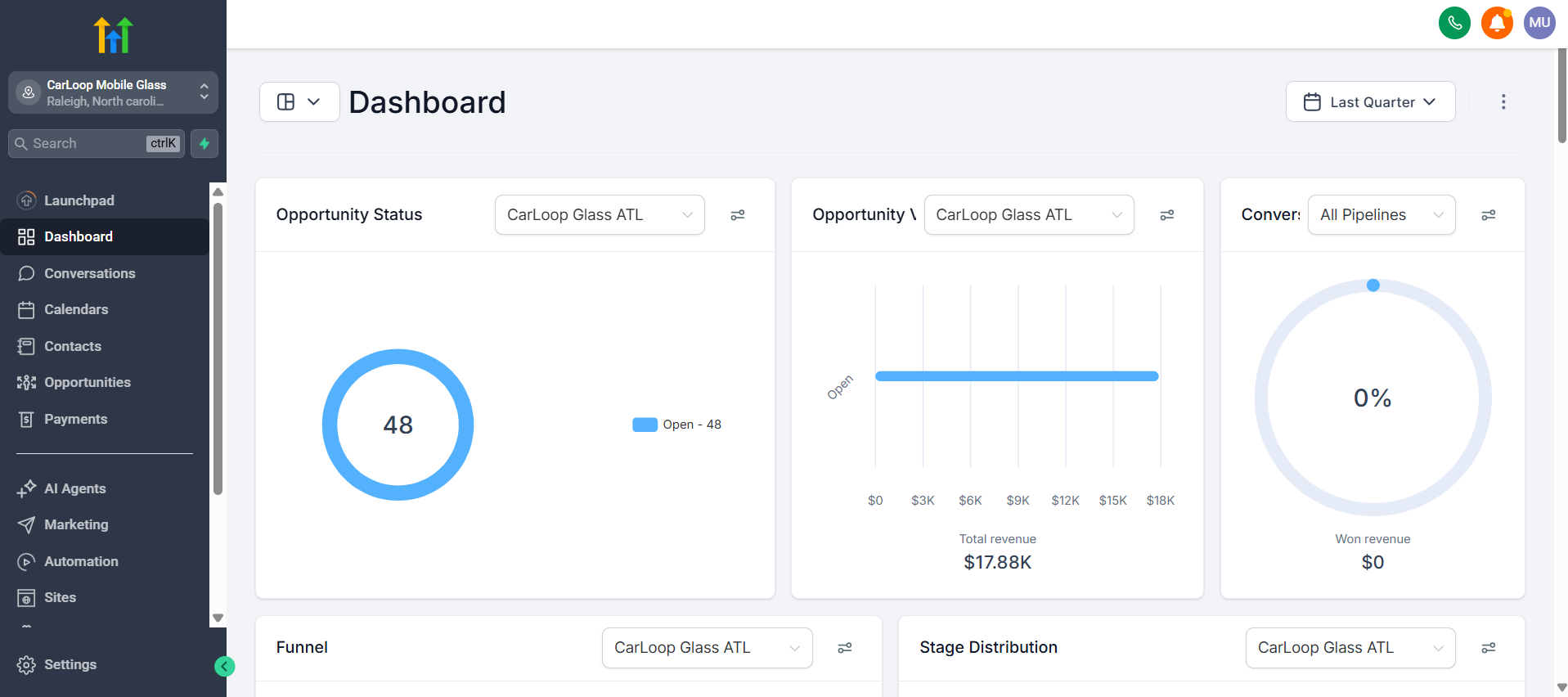The height and width of the screenshot is (697, 1568).
Task: Click the blue Open revenue bar
Action: pyautogui.click(x=1017, y=376)
